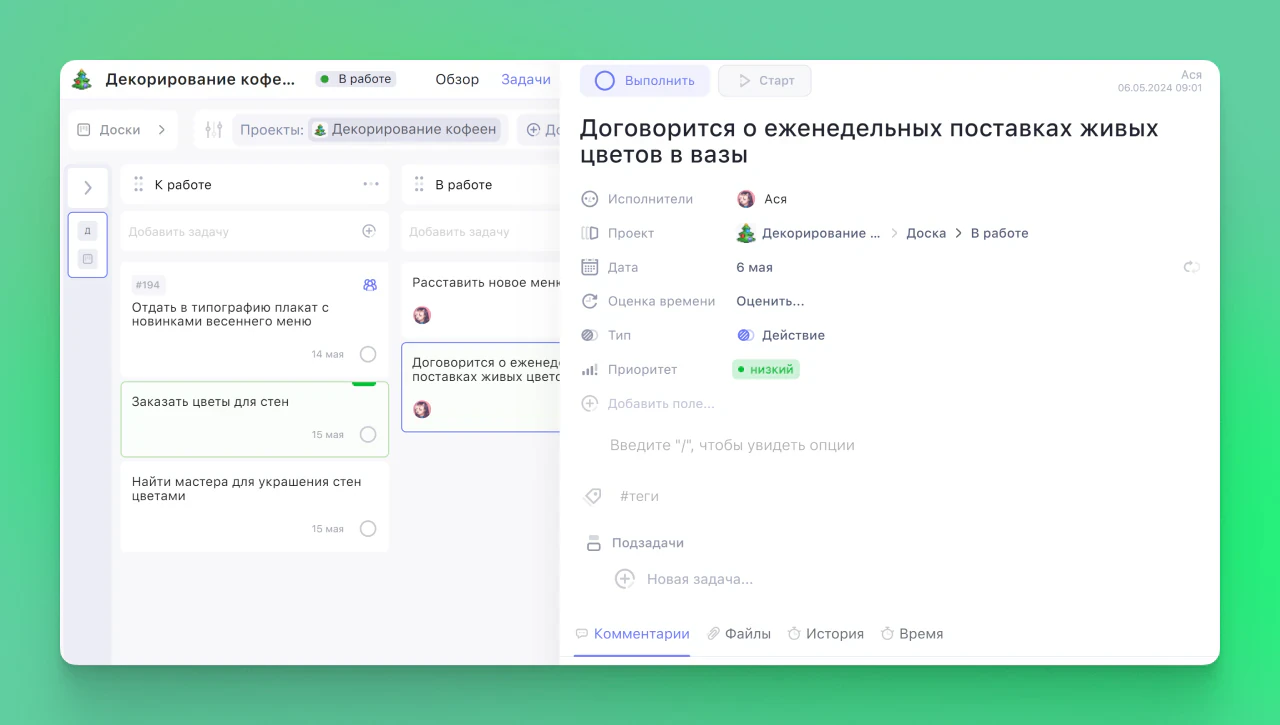Click the plus icon of Добавить поле
This screenshot has width=1280, height=725.
pyautogui.click(x=590, y=404)
